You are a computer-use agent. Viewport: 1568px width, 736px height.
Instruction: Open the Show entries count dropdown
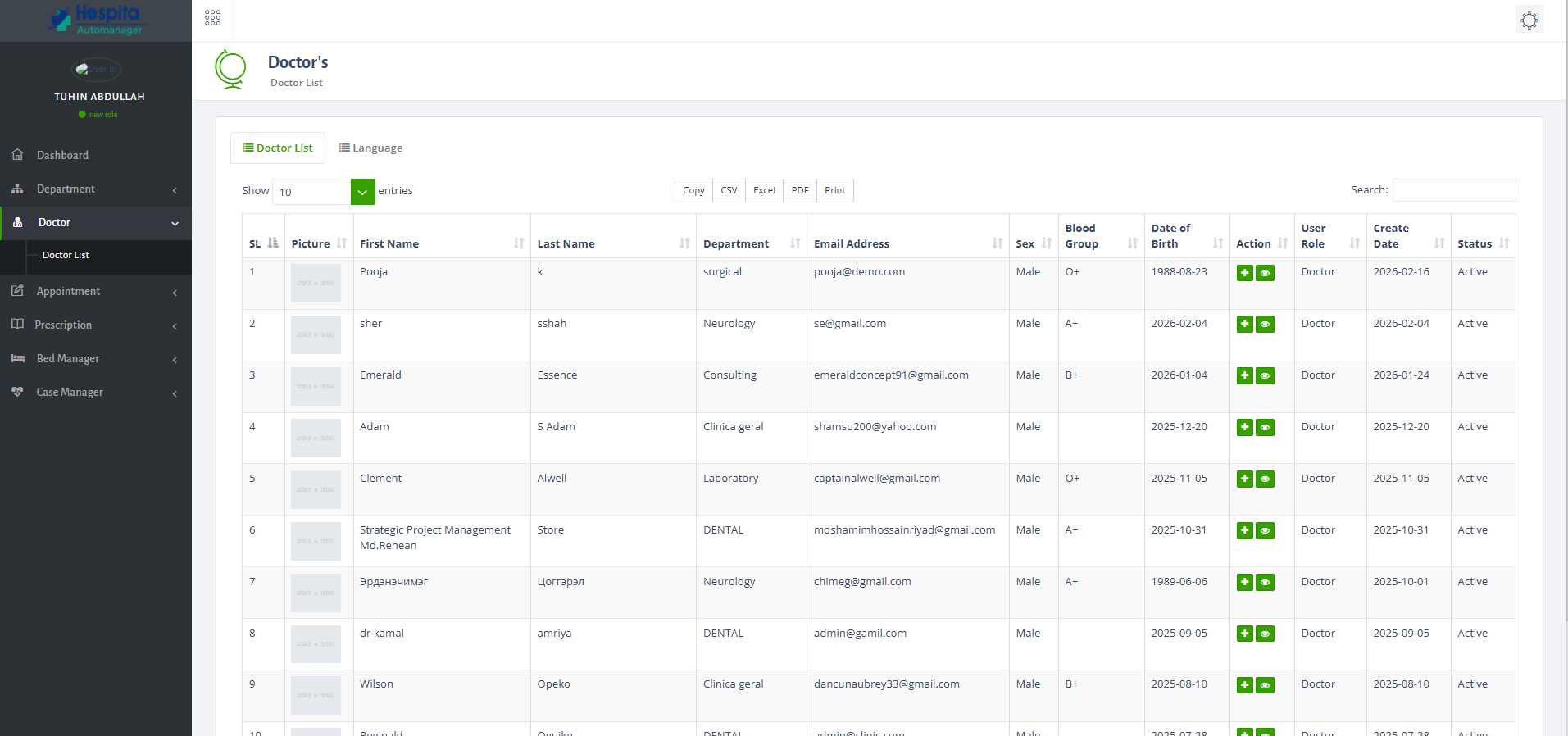point(323,192)
